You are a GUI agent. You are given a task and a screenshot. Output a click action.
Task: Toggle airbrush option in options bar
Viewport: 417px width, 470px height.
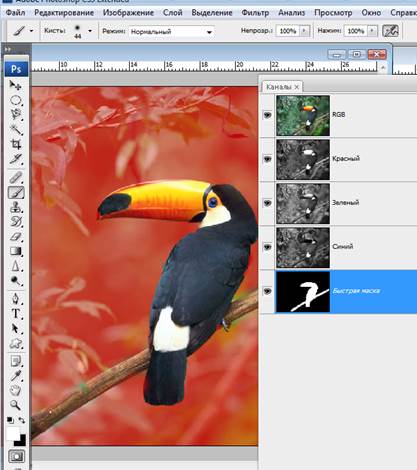tap(390, 31)
